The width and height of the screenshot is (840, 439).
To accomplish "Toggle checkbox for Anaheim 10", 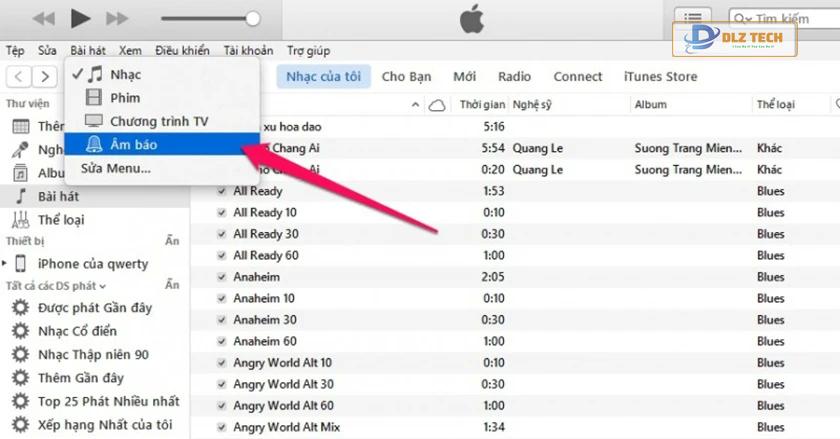I will pyautogui.click(x=221, y=298).
